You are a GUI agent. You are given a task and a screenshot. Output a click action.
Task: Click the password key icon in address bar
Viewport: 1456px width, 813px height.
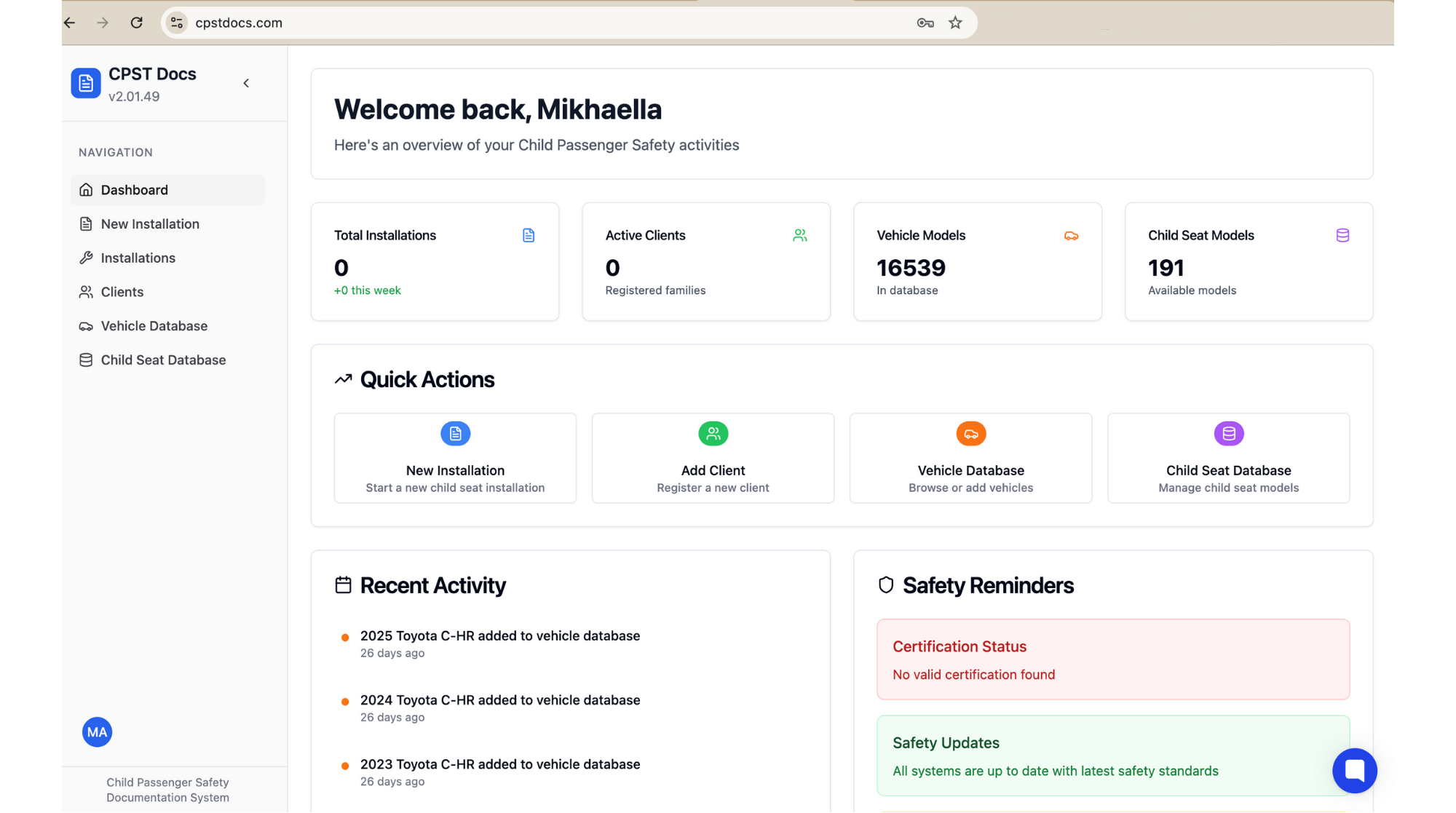[925, 23]
